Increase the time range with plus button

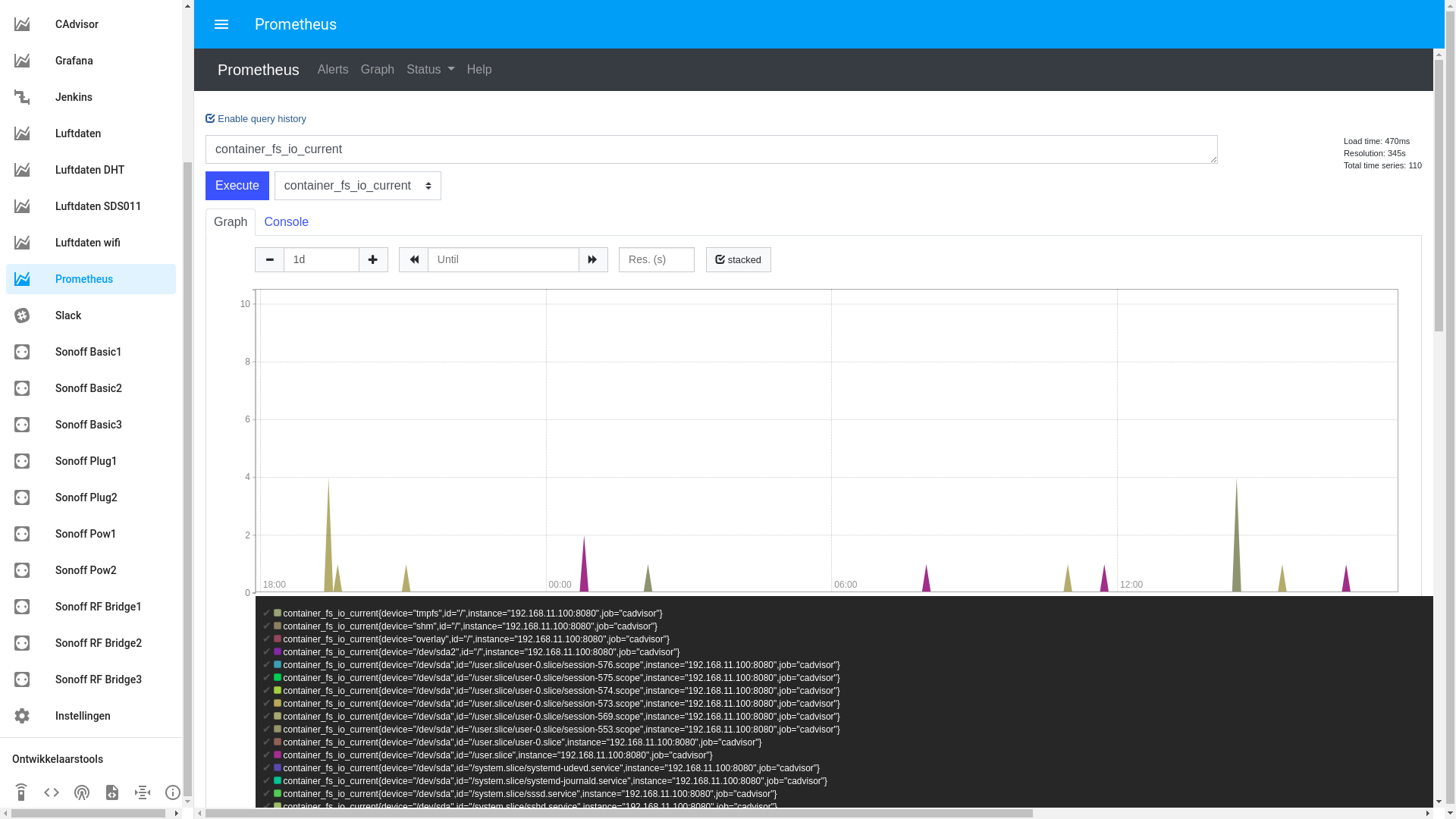point(373,259)
